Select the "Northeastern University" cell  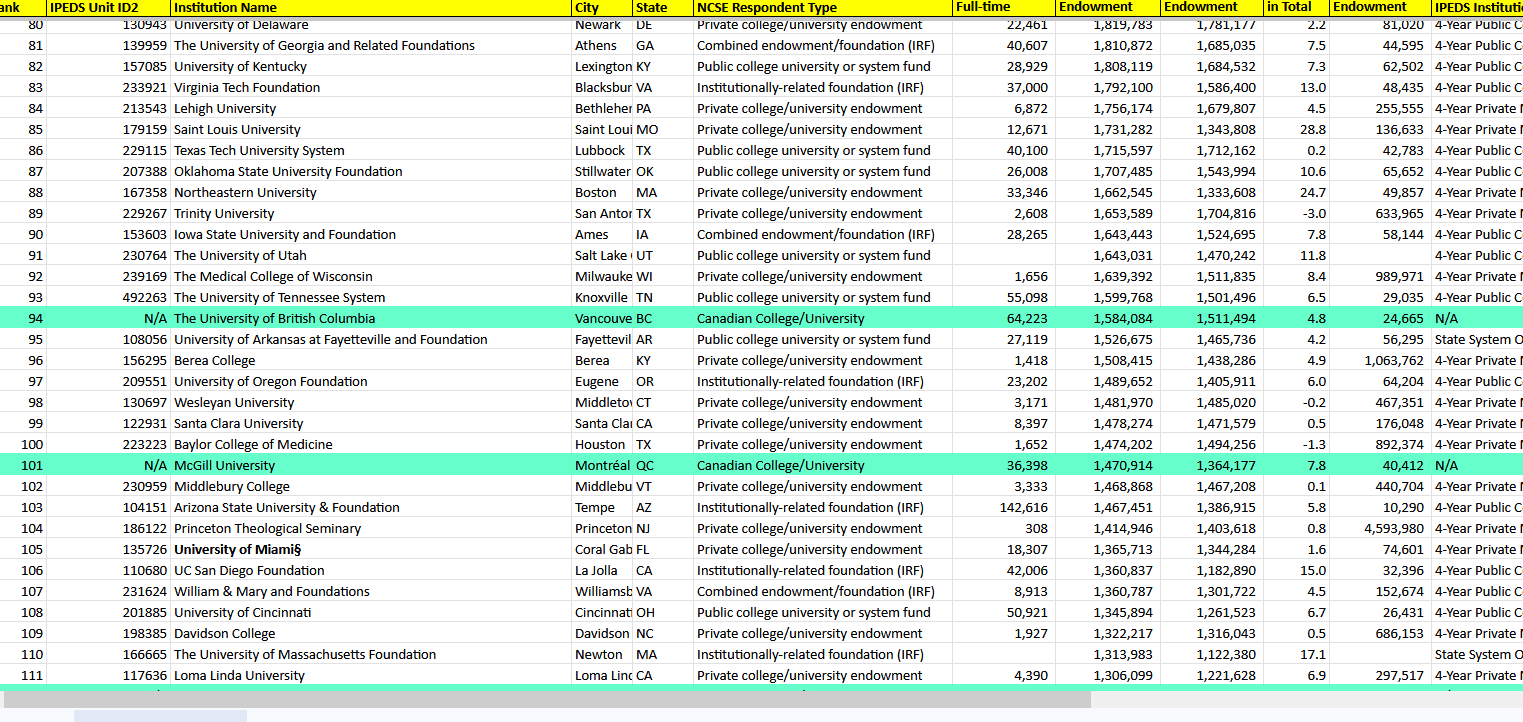point(371,193)
